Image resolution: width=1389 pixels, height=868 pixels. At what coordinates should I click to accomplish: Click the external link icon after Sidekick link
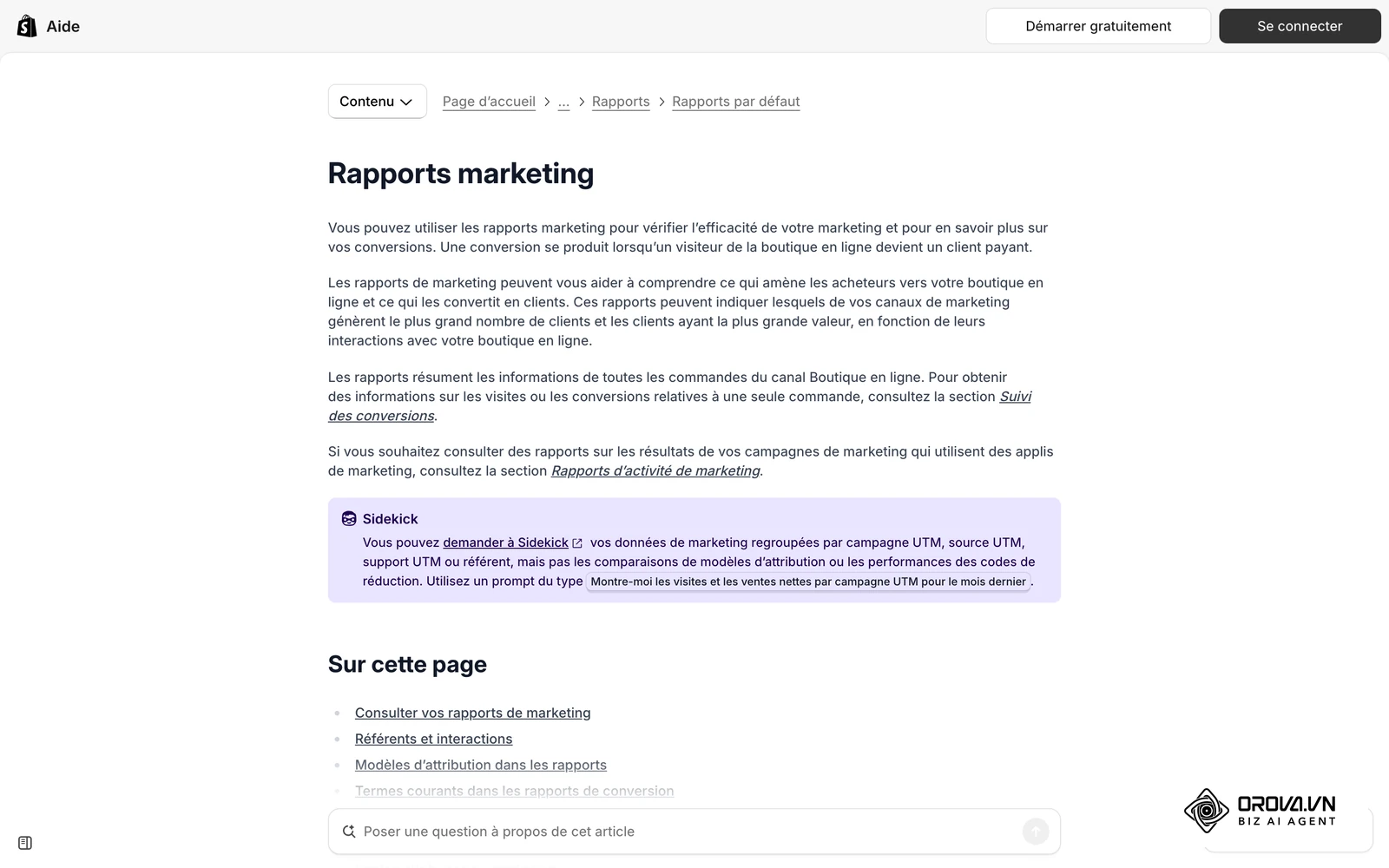tap(577, 543)
